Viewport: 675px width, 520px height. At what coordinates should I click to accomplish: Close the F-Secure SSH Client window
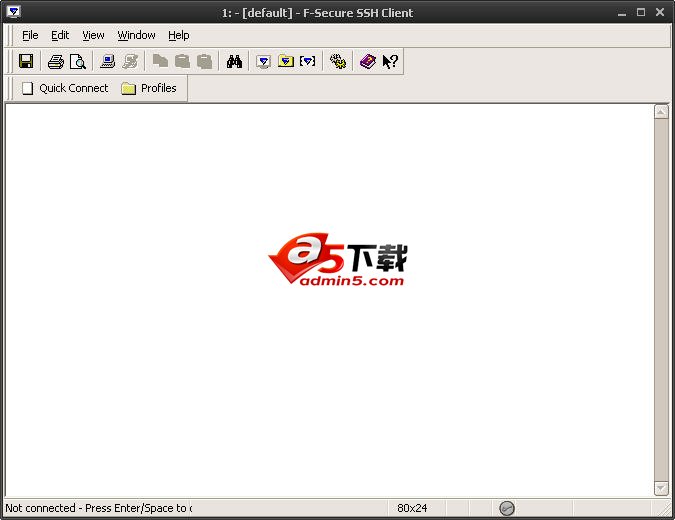(x=660, y=12)
